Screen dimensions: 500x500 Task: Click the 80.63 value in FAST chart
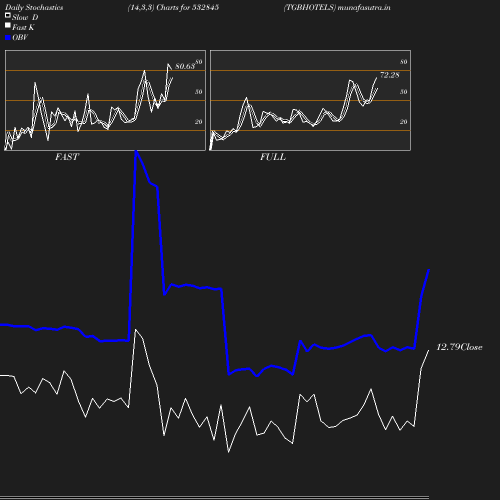(185, 66)
